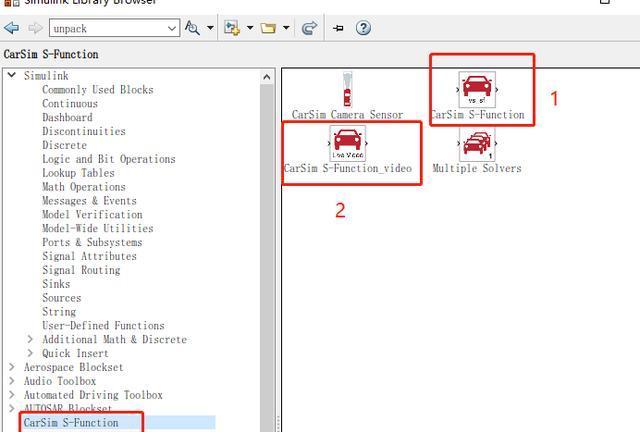This screenshot has width=640, height=432.
Task: Click the forward navigation arrow
Action: pos(36,28)
